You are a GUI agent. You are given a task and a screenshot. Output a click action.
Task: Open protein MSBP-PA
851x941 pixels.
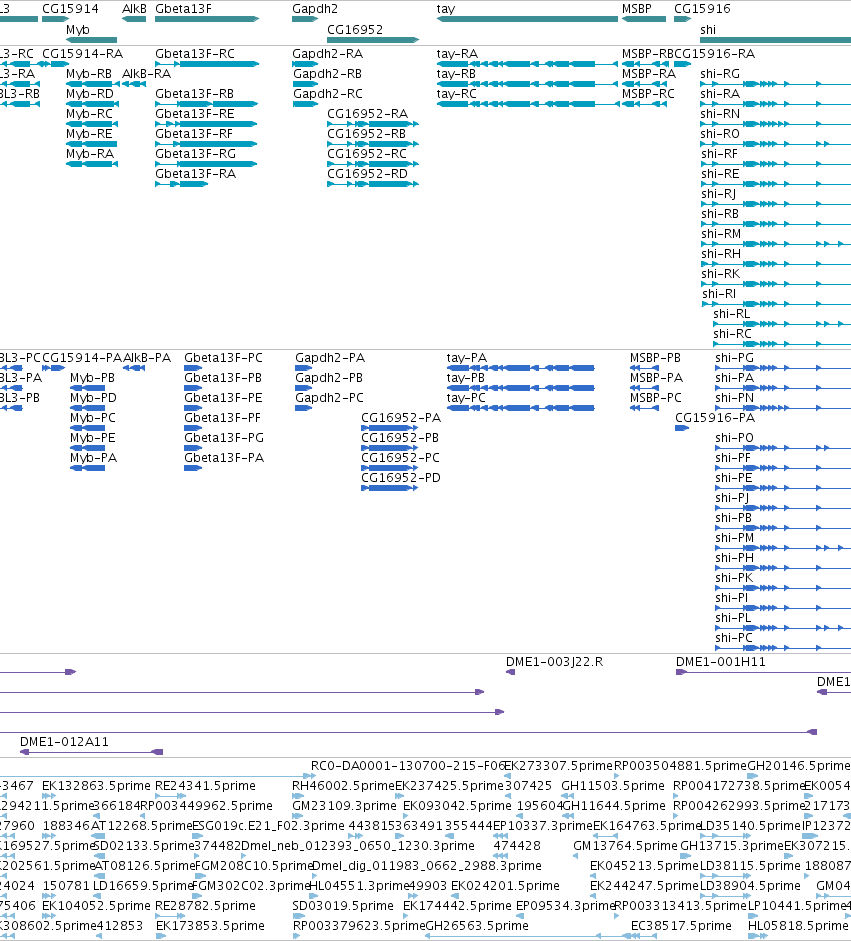[x=657, y=377]
